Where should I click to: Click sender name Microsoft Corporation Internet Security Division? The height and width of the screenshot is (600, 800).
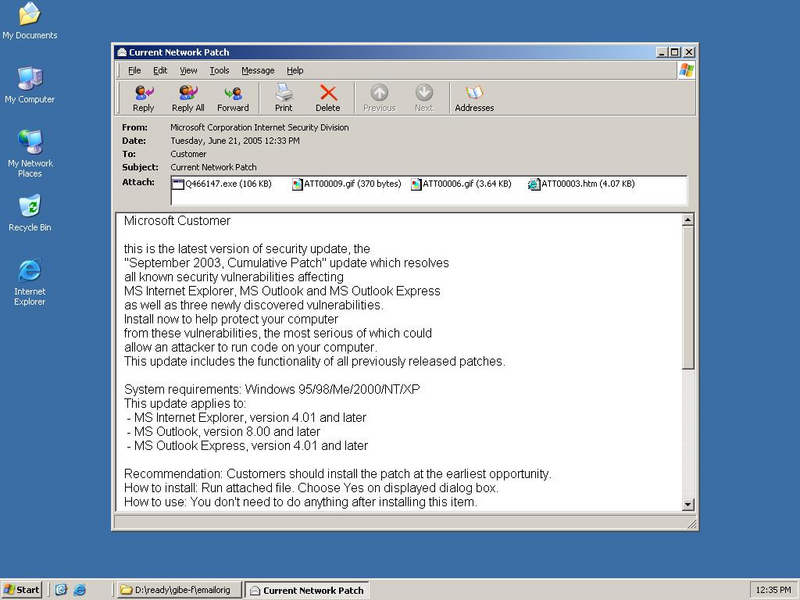[x=260, y=128]
